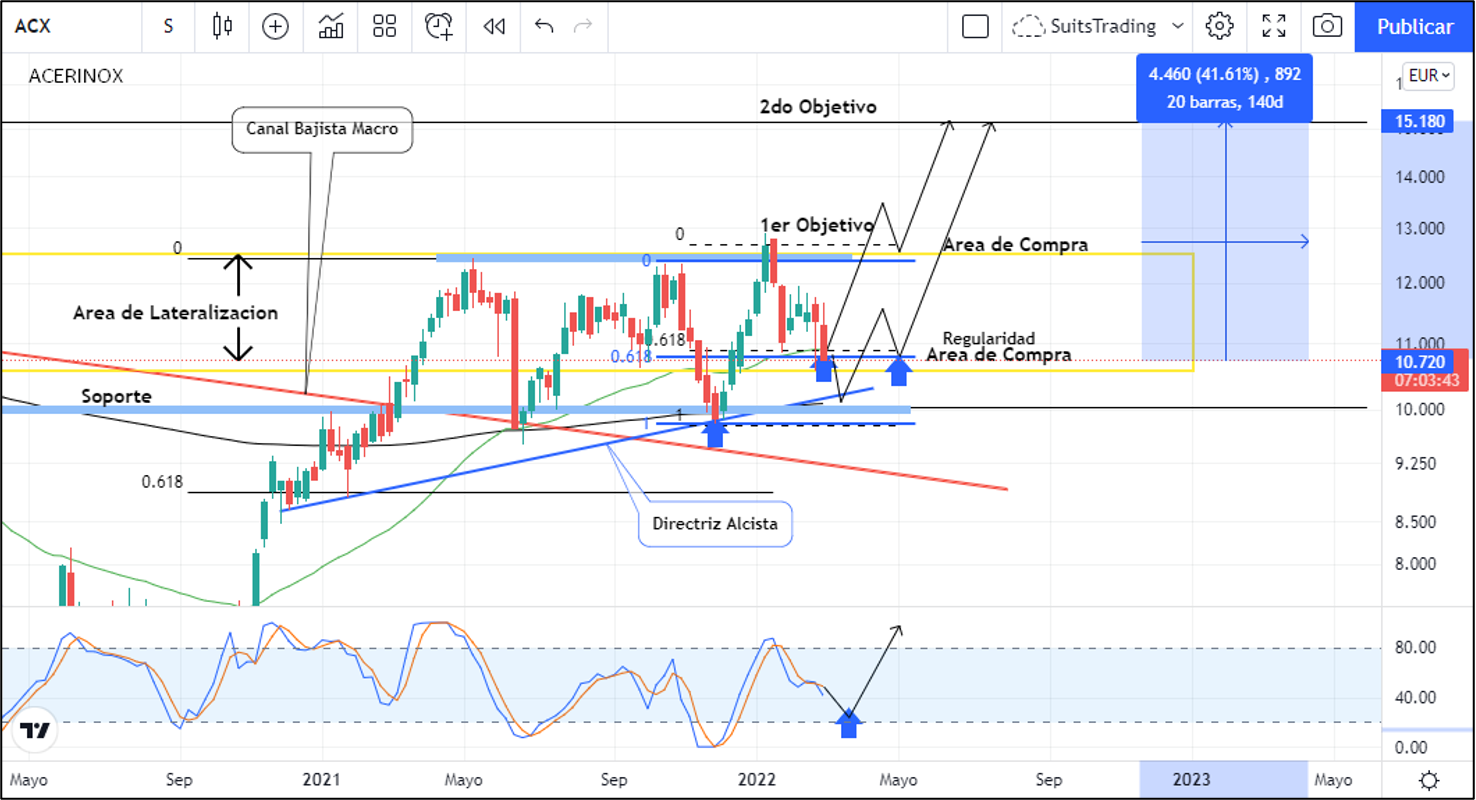Change the S timeframe interval
This screenshot has width=1476, height=800.
(x=168, y=27)
